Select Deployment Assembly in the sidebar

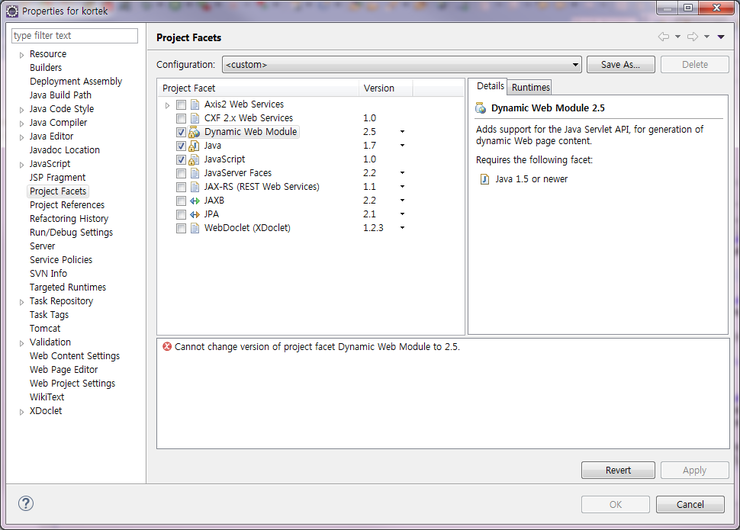pyautogui.click(x=76, y=81)
